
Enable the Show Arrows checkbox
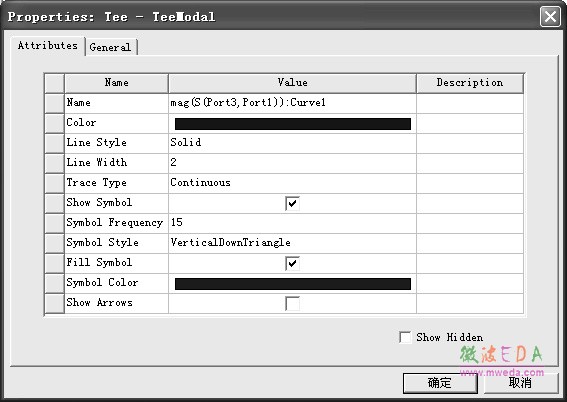coord(292,304)
